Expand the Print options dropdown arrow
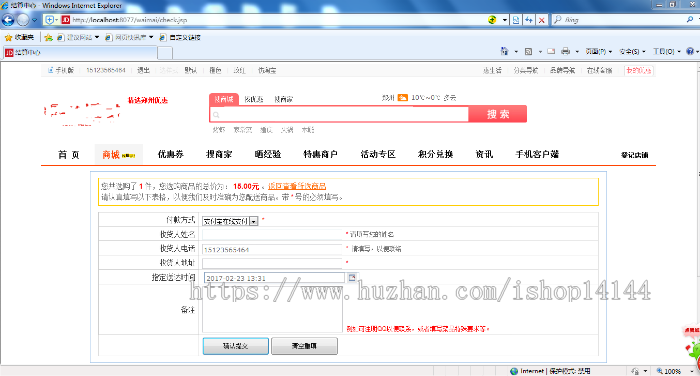 click(577, 52)
